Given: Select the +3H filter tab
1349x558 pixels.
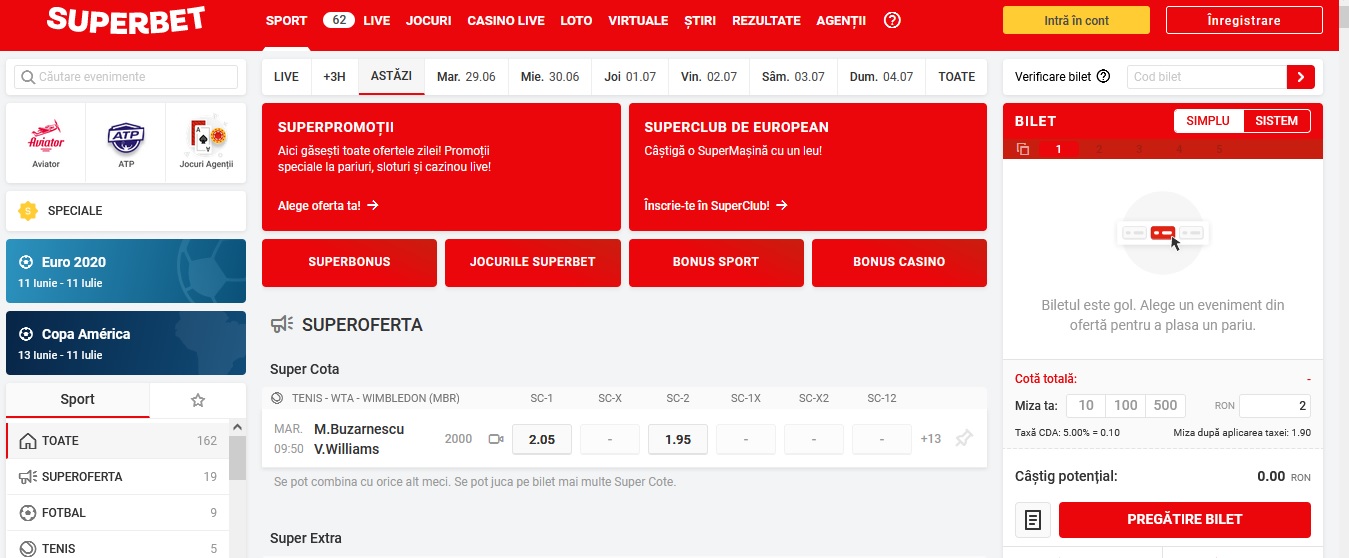Looking at the screenshot, I should point(334,77).
